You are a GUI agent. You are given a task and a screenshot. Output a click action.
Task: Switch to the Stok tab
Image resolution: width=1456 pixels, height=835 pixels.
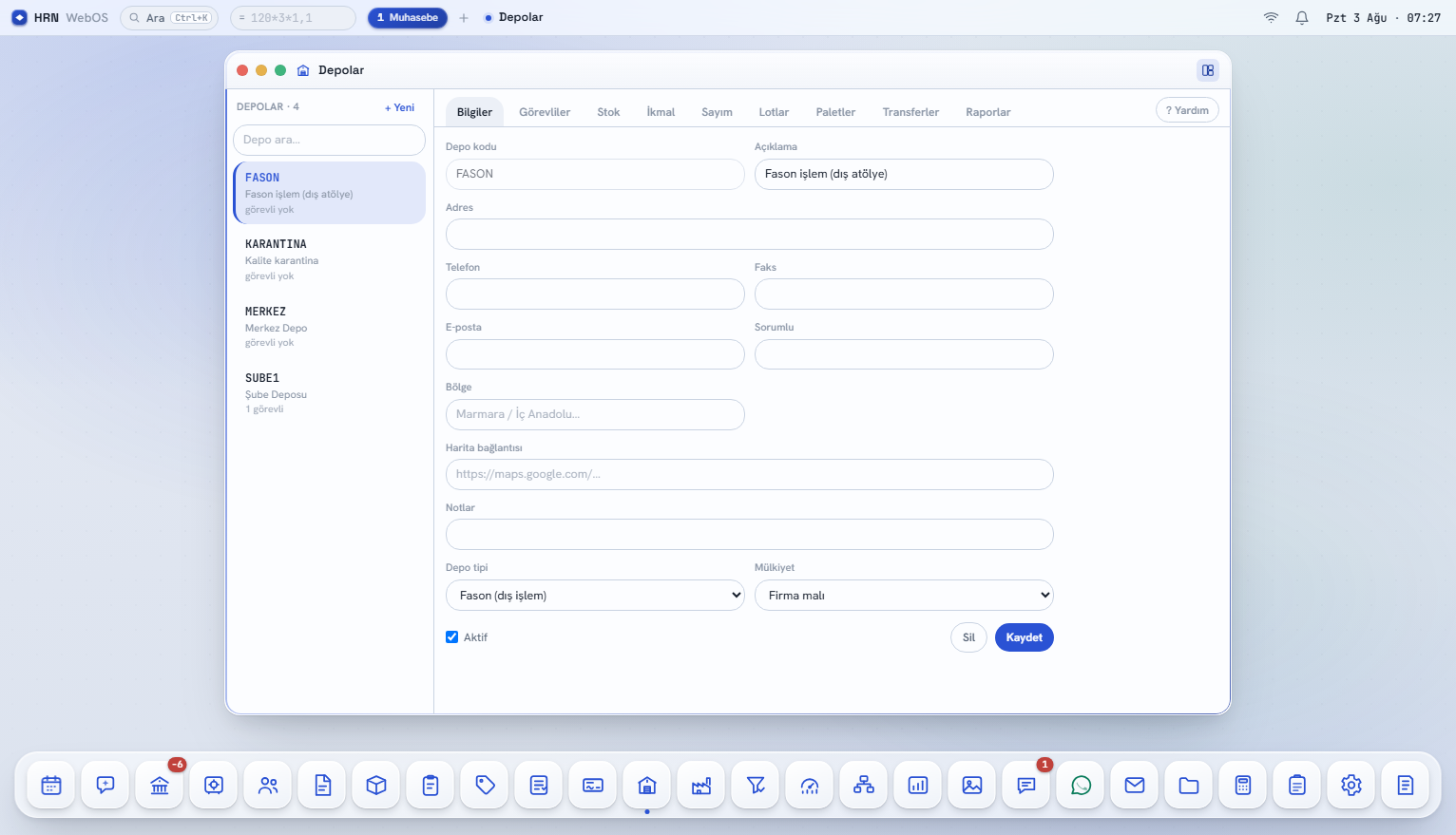608,112
